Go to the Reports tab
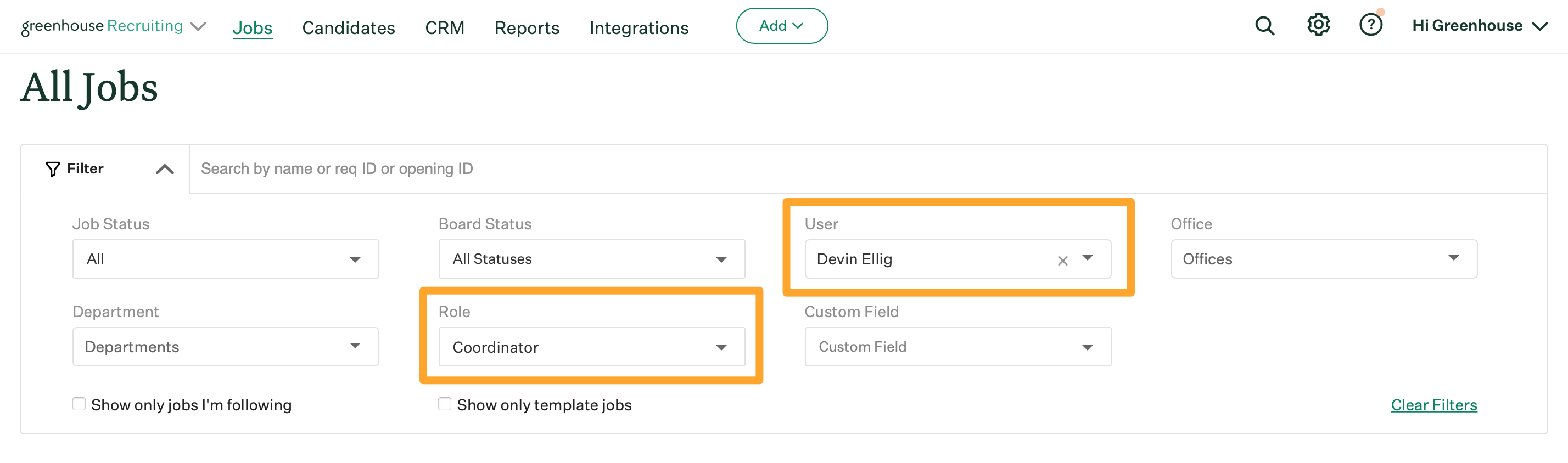Viewport: 1568px width, 463px height. [527, 27]
